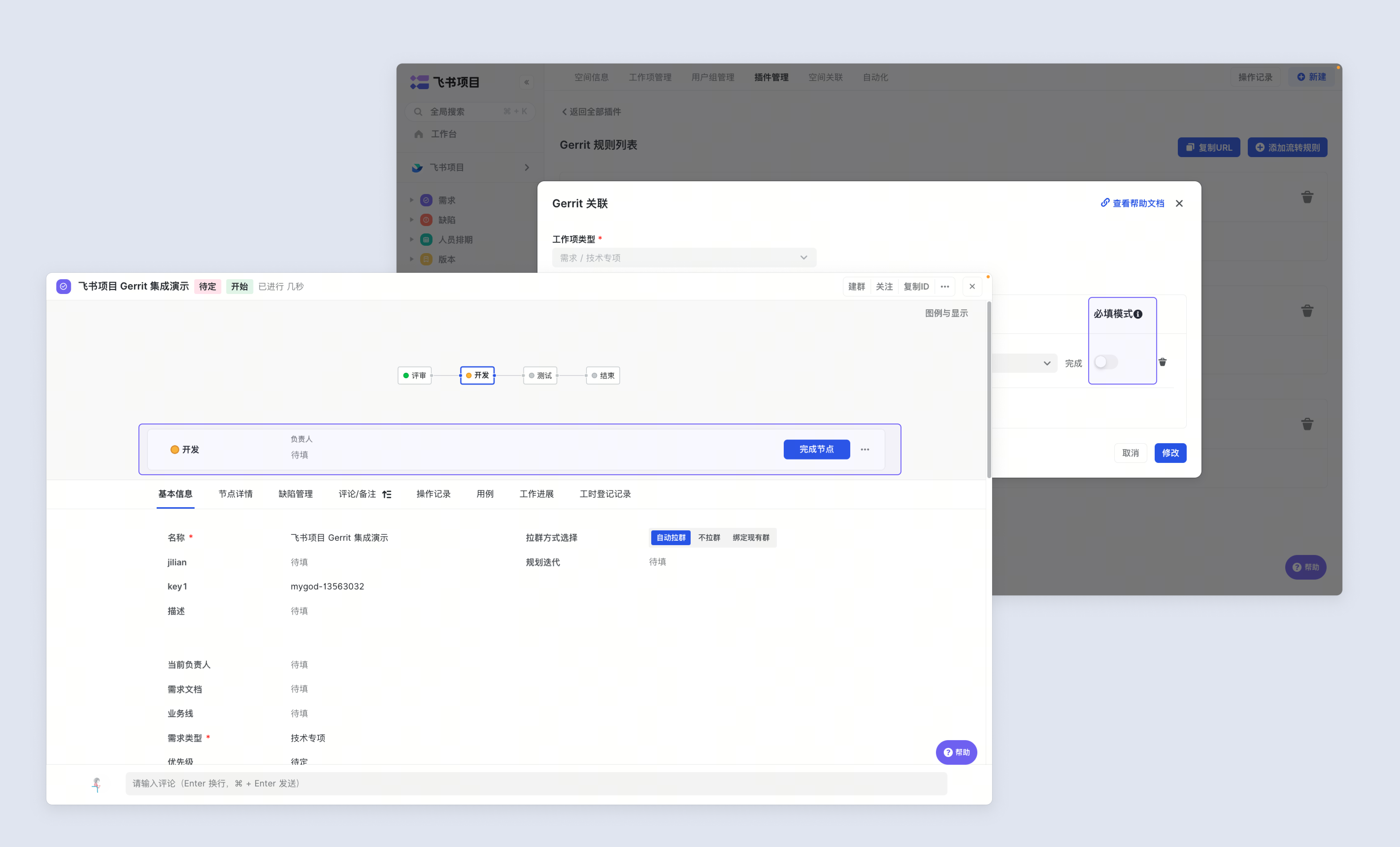Open the 帮助 bubble in background window
The height and width of the screenshot is (847, 1400).
[1306, 567]
